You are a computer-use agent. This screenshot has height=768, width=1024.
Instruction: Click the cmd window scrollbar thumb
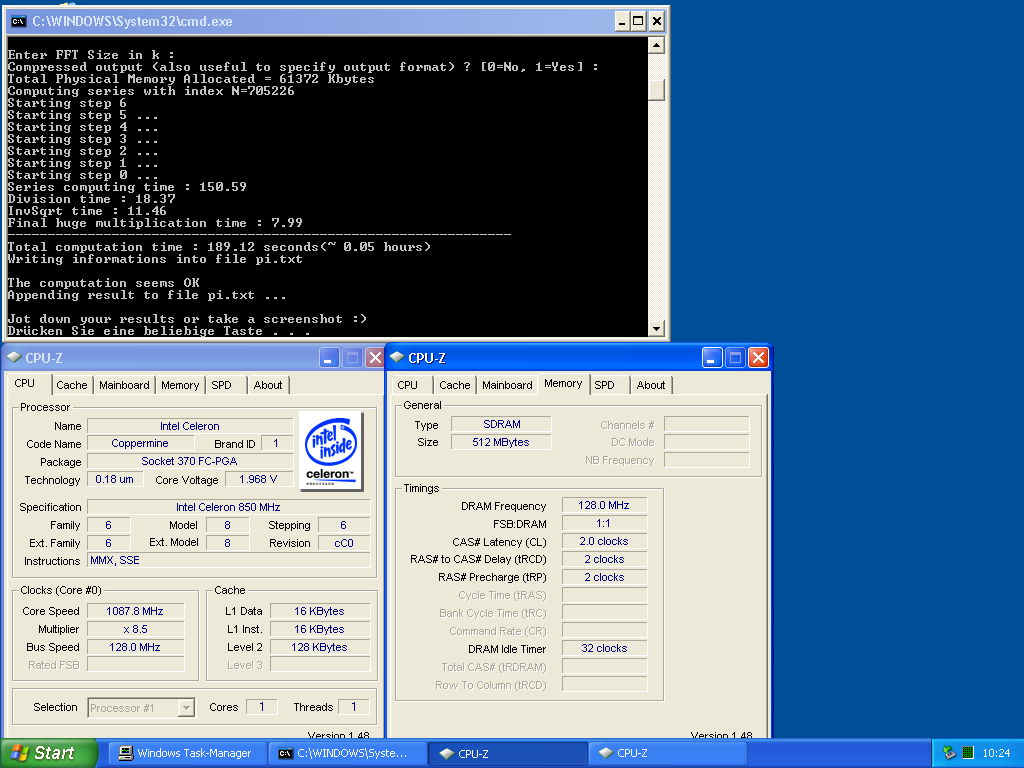pyautogui.click(x=656, y=90)
